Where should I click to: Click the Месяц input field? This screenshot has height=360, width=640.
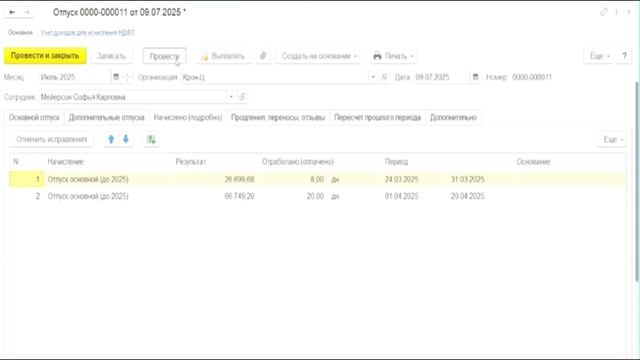[x=75, y=77]
